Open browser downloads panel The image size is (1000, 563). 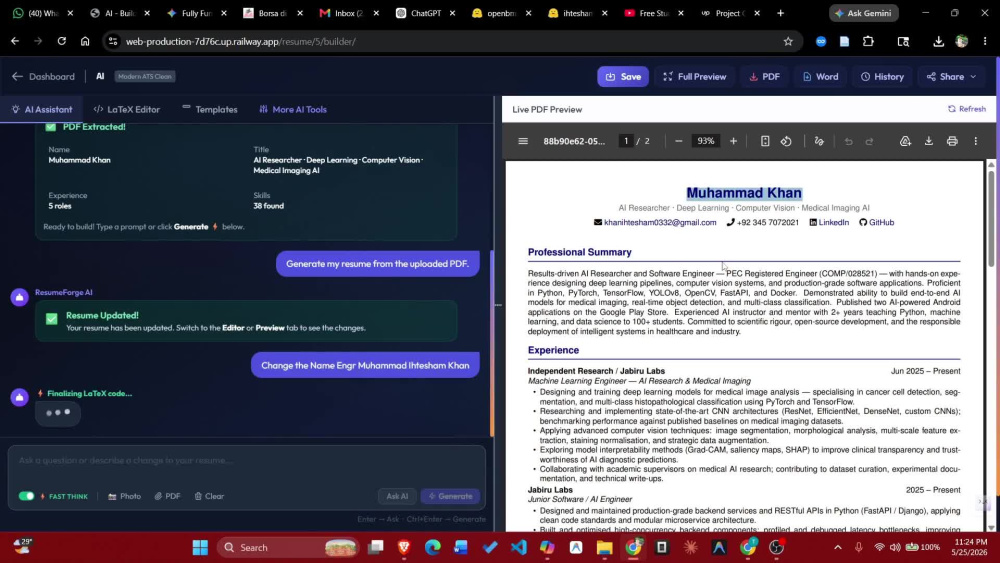click(x=939, y=41)
